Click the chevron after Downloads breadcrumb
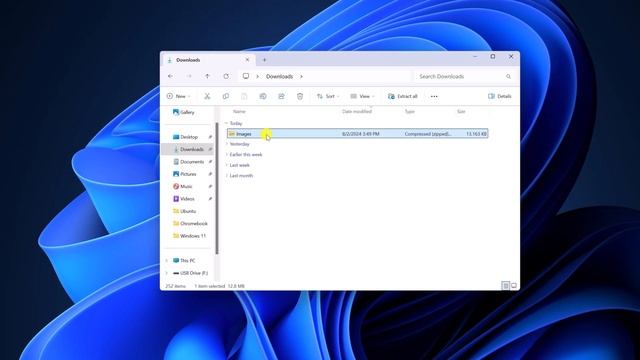The width and height of the screenshot is (640, 360). click(301, 76)
